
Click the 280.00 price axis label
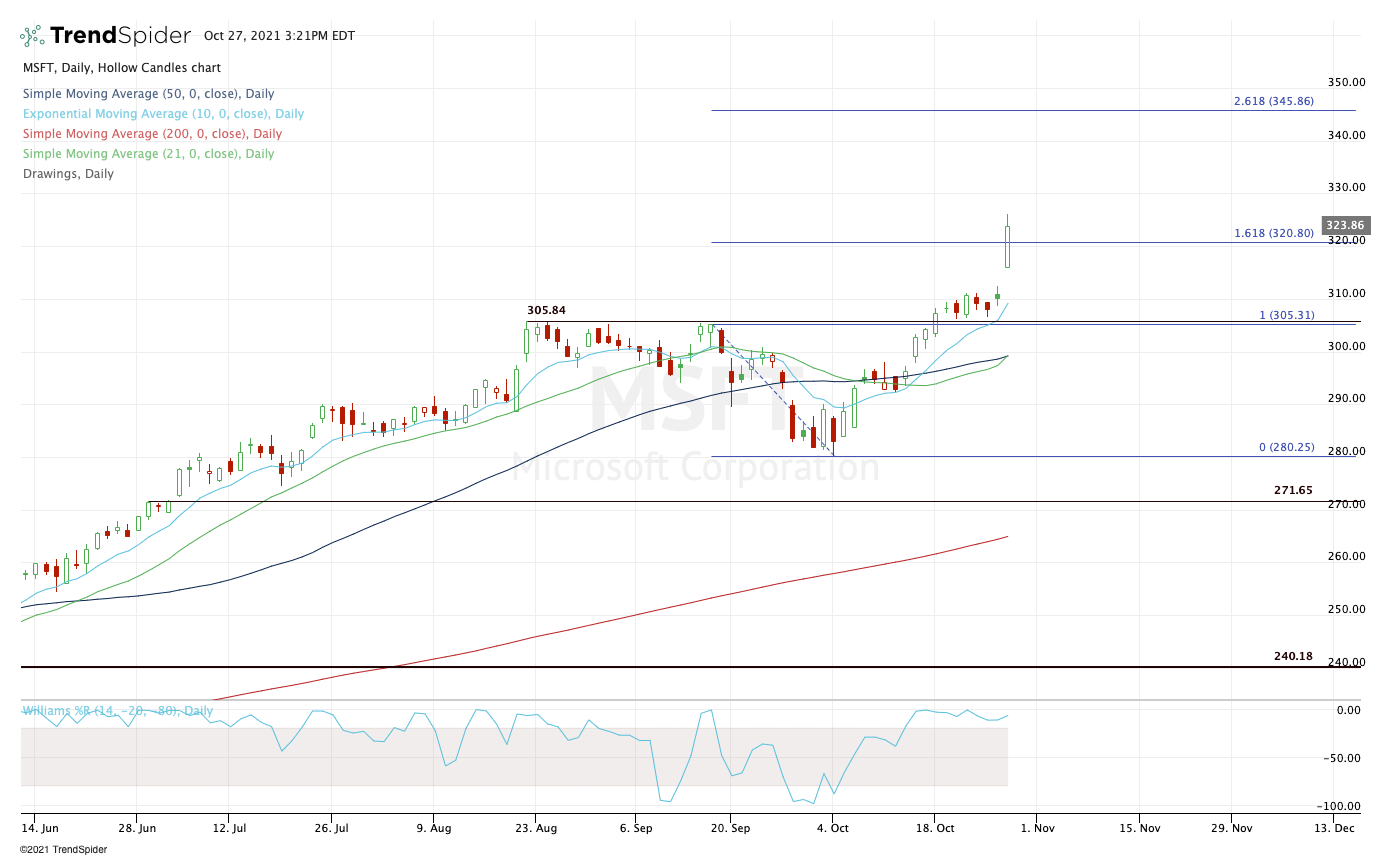coord(1346,451)
